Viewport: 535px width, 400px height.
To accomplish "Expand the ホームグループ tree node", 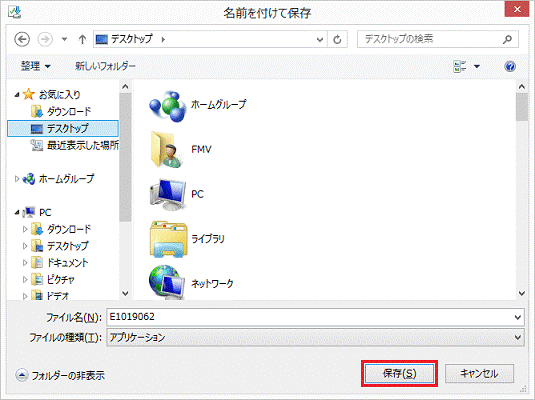I will 17,178.
